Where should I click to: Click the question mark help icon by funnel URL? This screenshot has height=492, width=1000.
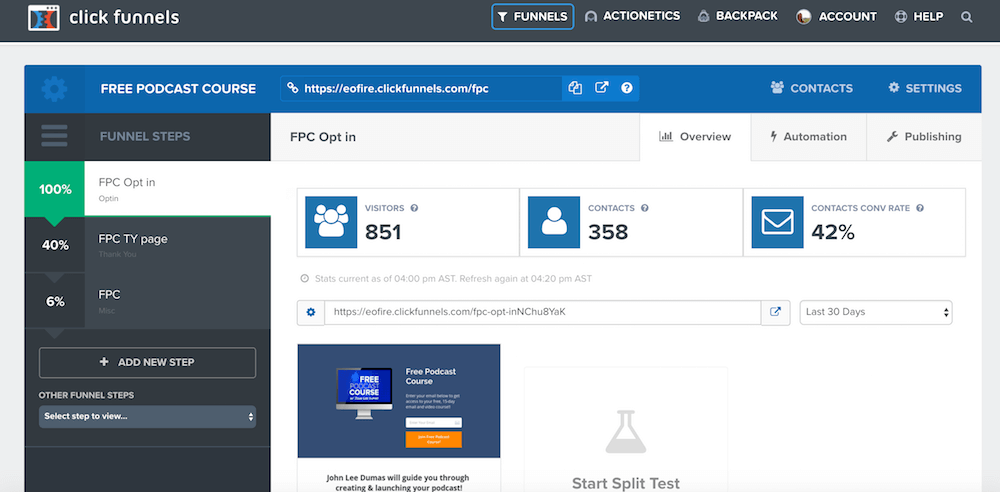pyautogui.click(x=627, y=88)
